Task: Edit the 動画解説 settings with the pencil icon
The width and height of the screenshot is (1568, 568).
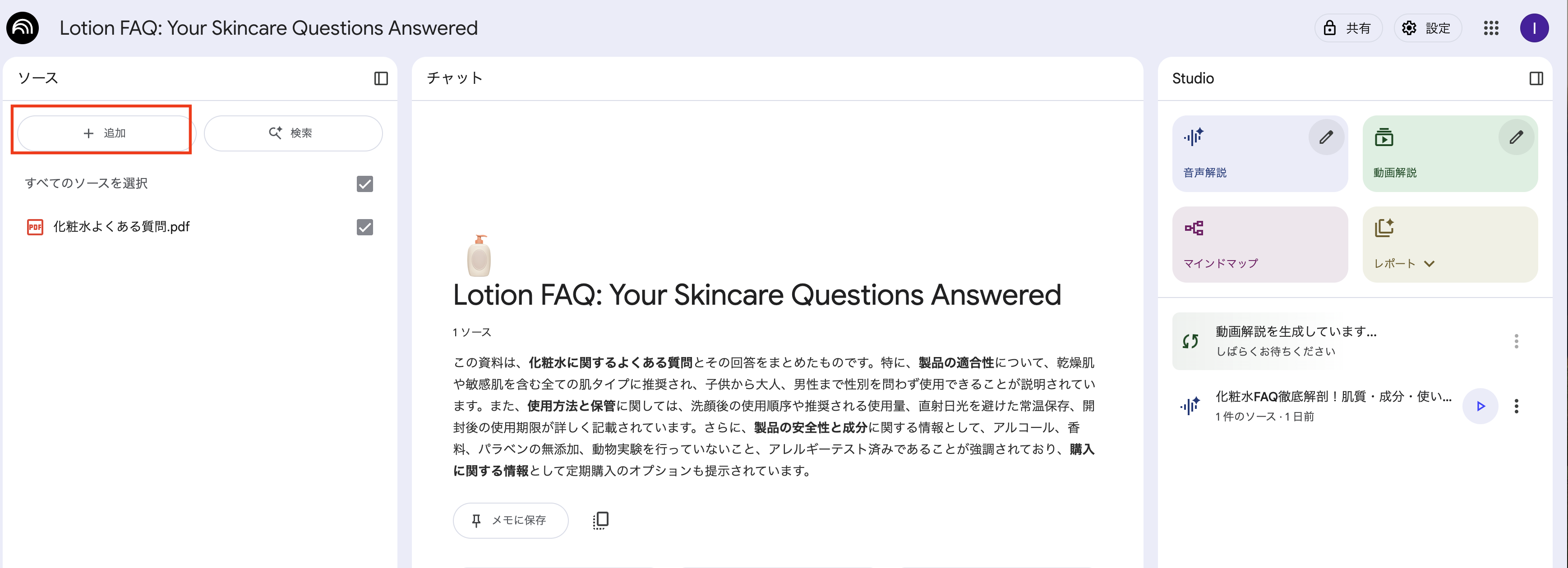Action: pos(1516,137)
